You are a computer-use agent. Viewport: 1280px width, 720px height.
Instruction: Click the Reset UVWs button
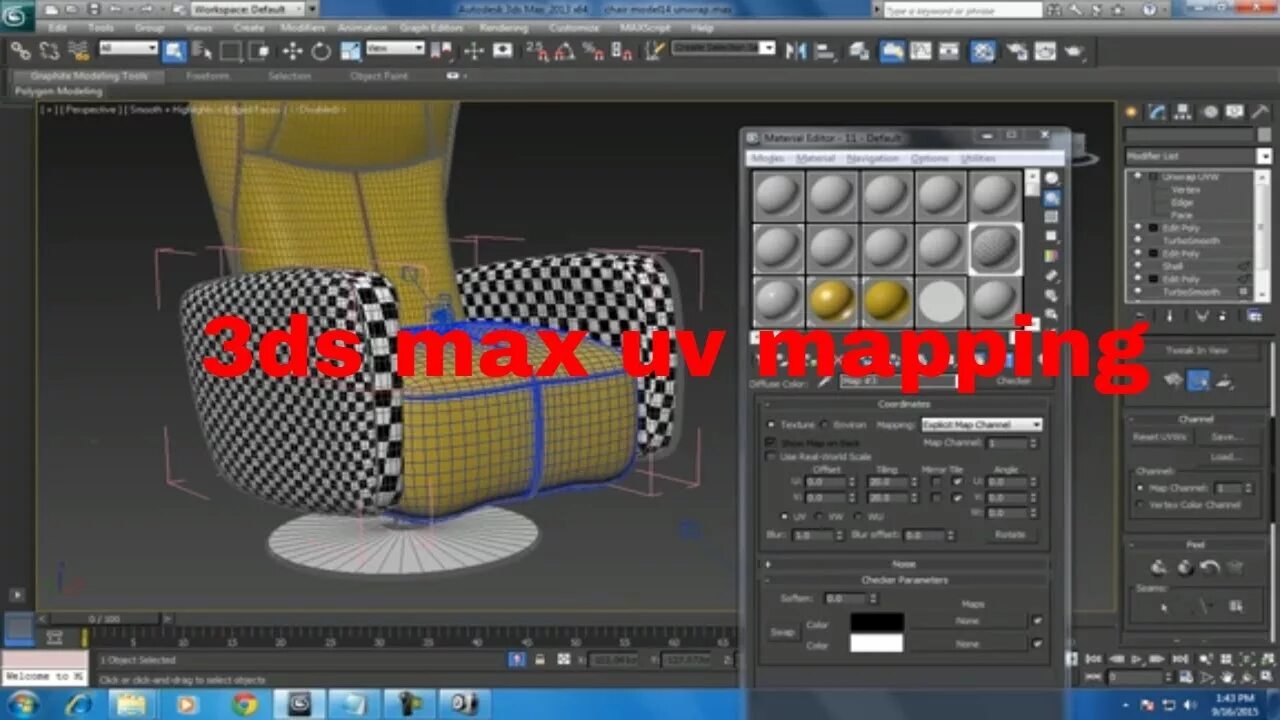pyautogui.click(x=1160, y=437)
